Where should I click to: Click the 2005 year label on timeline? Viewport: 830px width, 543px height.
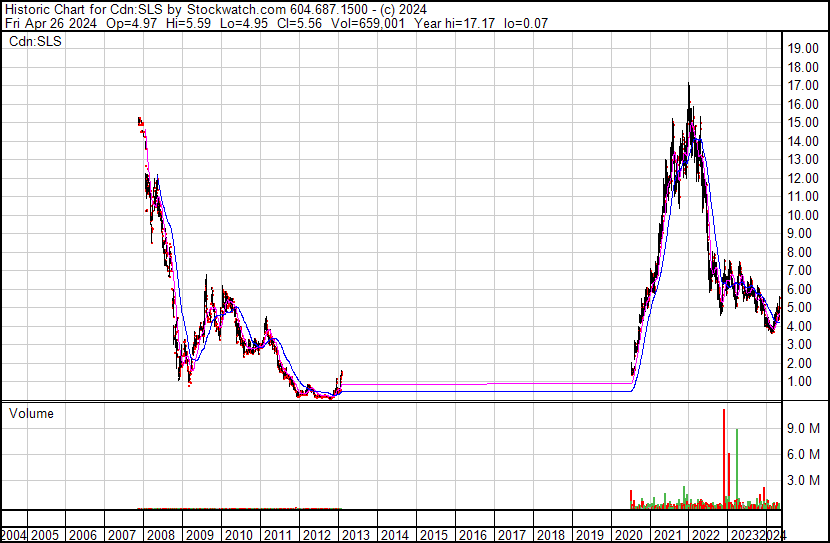44,535
